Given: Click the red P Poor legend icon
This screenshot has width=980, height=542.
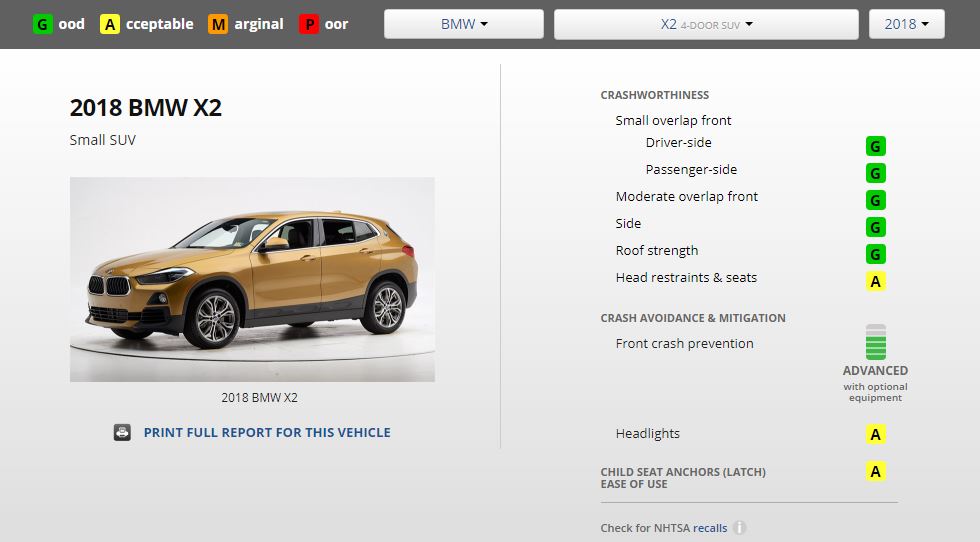Looking at the screenshot, I should (309, 24).
